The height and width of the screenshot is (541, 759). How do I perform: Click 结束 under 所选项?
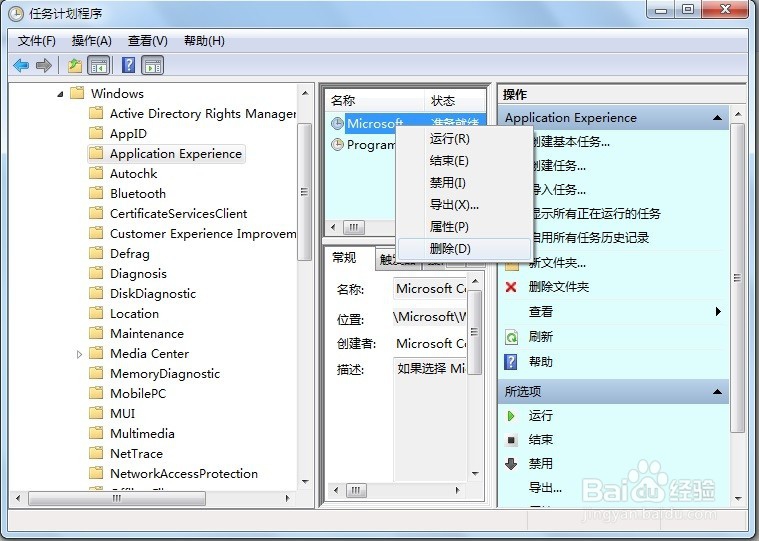pyautogui.click(x=541, y=440)
